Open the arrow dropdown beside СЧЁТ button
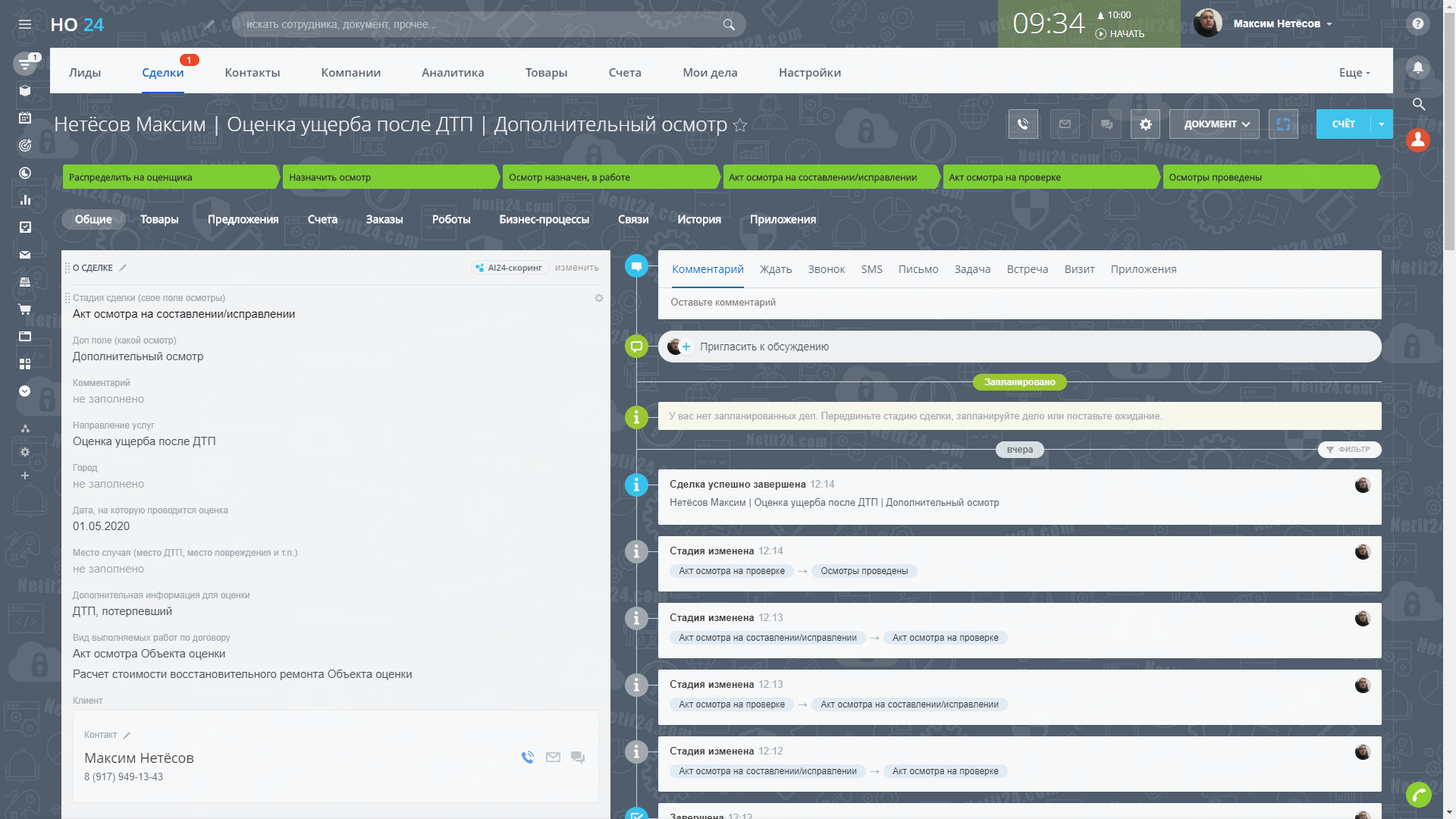Screen dimensions: 1456x819 tap(1382, 124)
